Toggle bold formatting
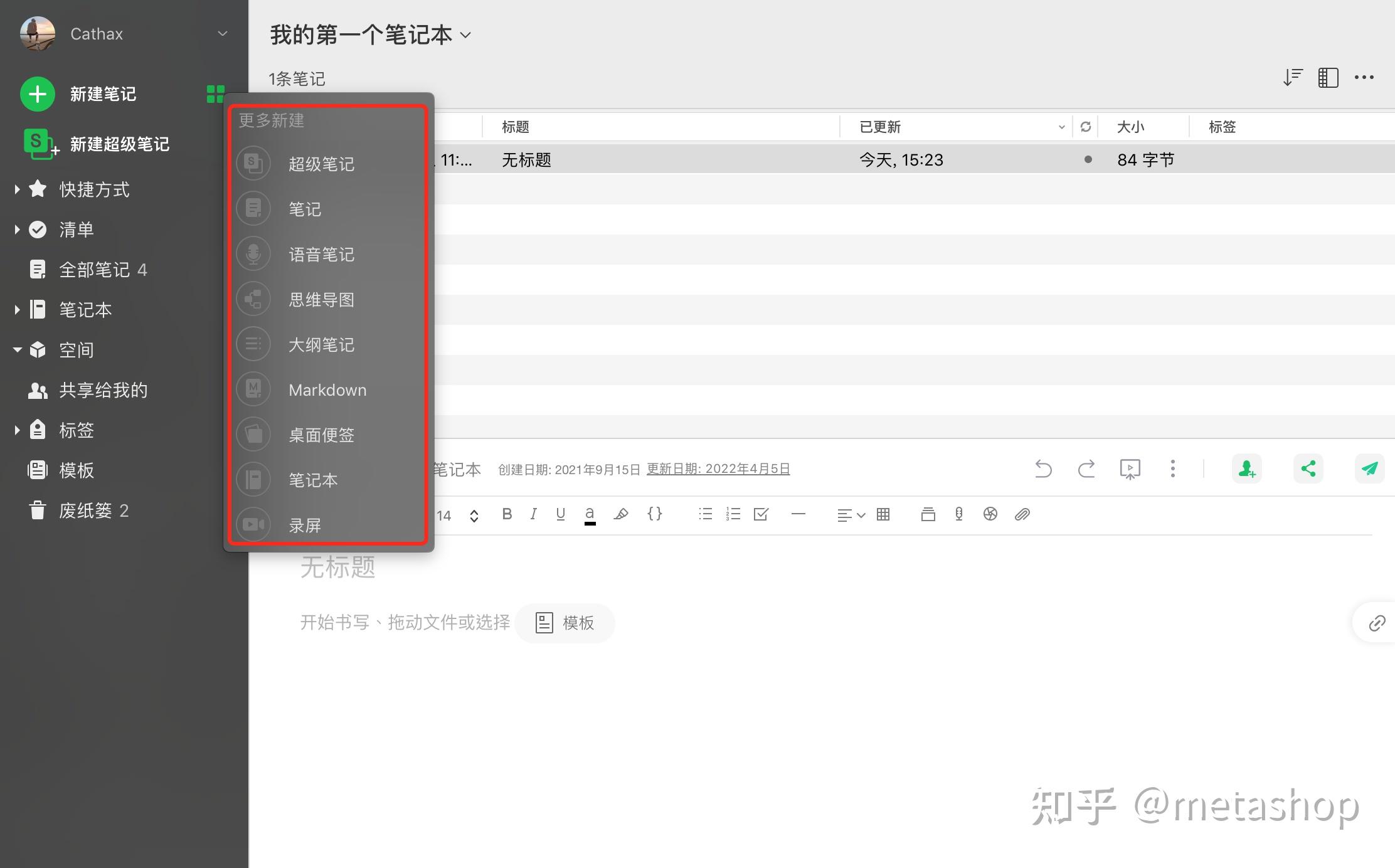The image size is (1395, 868). pos(507,514)
